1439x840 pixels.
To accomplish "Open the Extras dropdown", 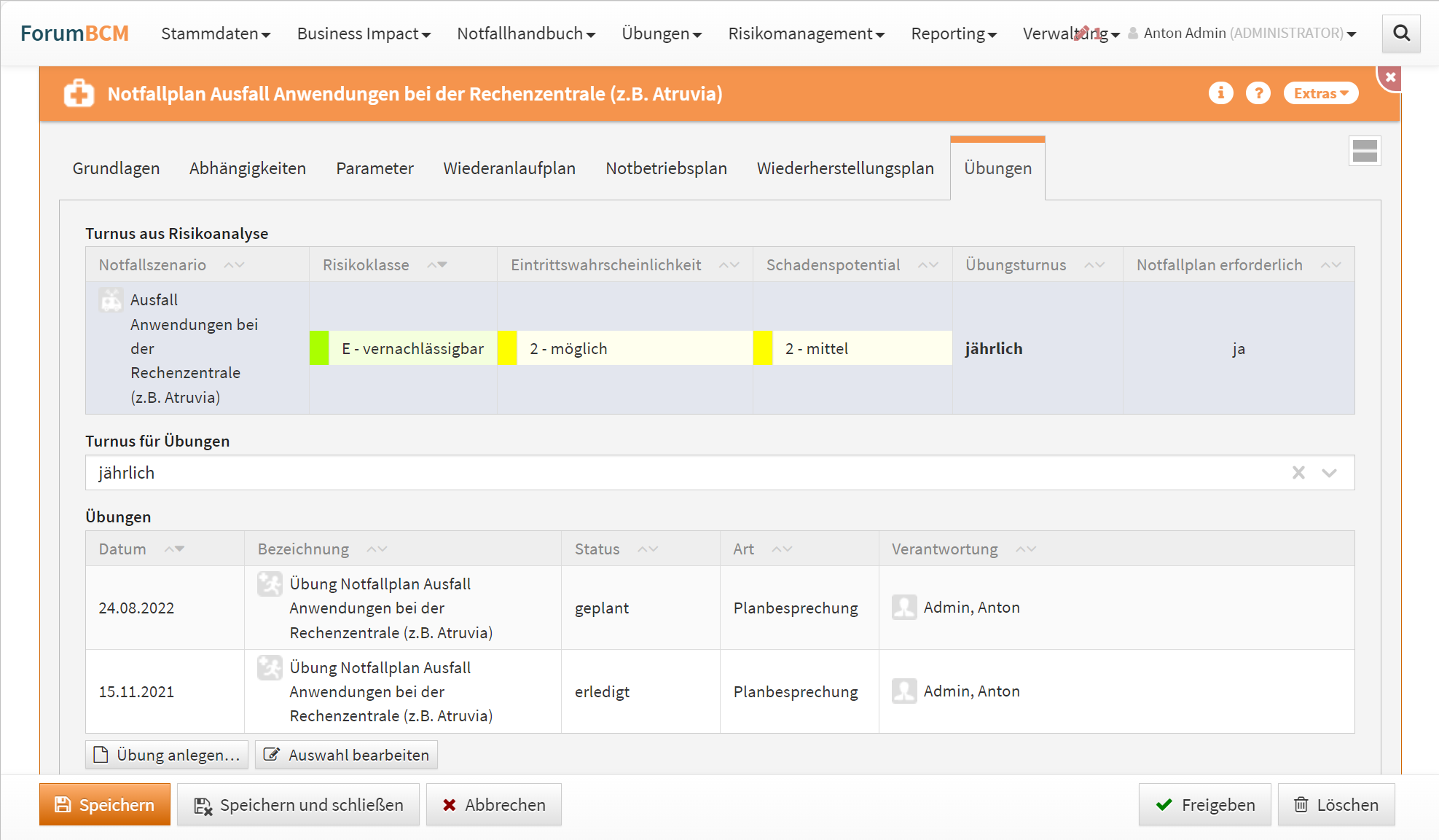I will (1320, 93).
